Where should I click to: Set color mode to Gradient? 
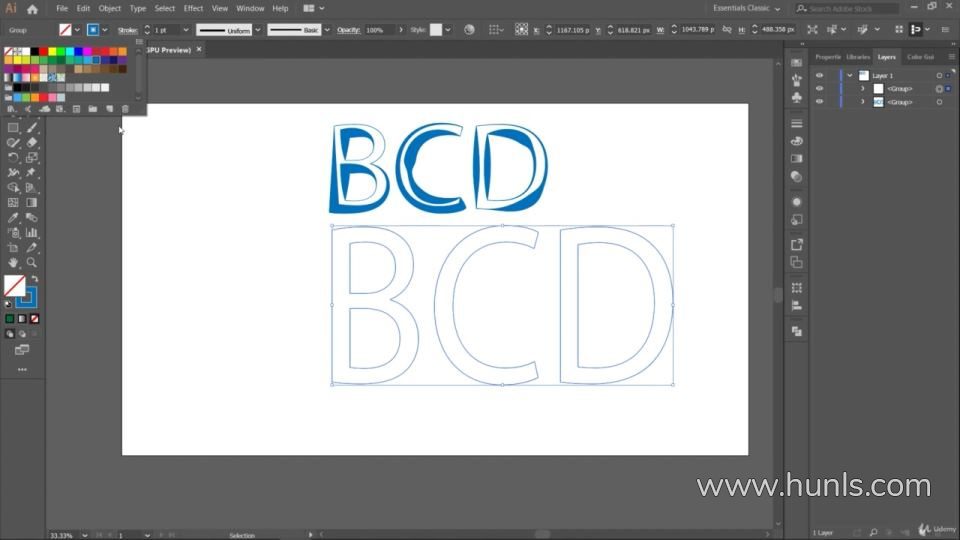point(22,319)
